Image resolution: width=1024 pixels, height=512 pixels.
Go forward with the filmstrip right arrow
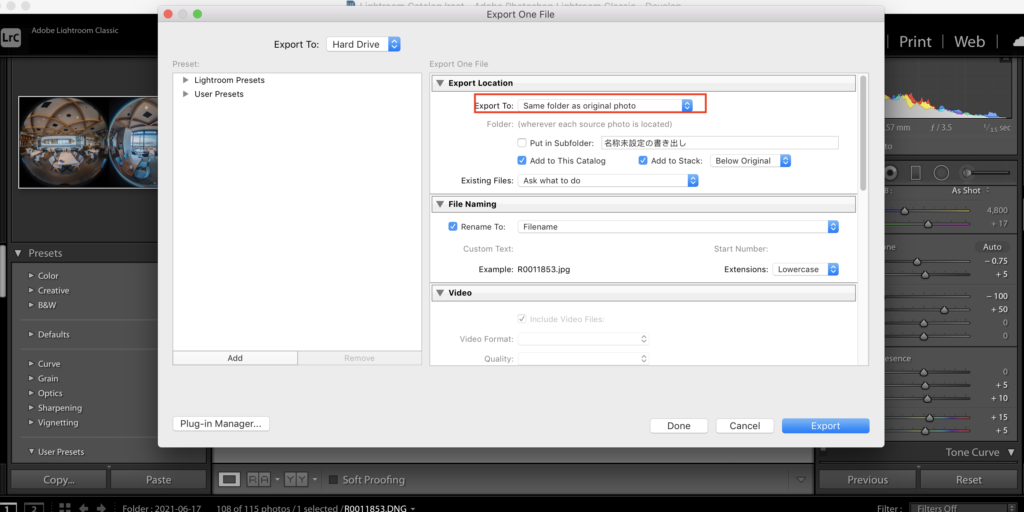click(101, 507)
